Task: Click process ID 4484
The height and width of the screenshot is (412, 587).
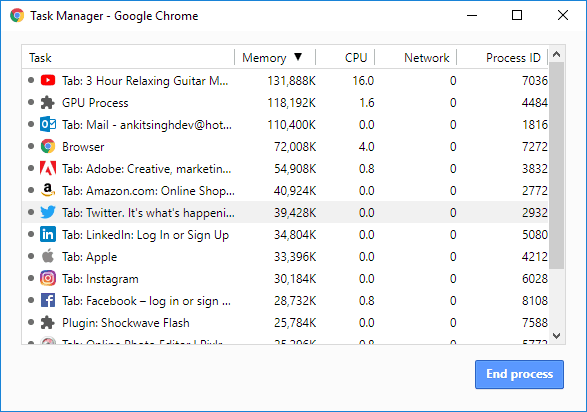Action: [x=535, y=103]
